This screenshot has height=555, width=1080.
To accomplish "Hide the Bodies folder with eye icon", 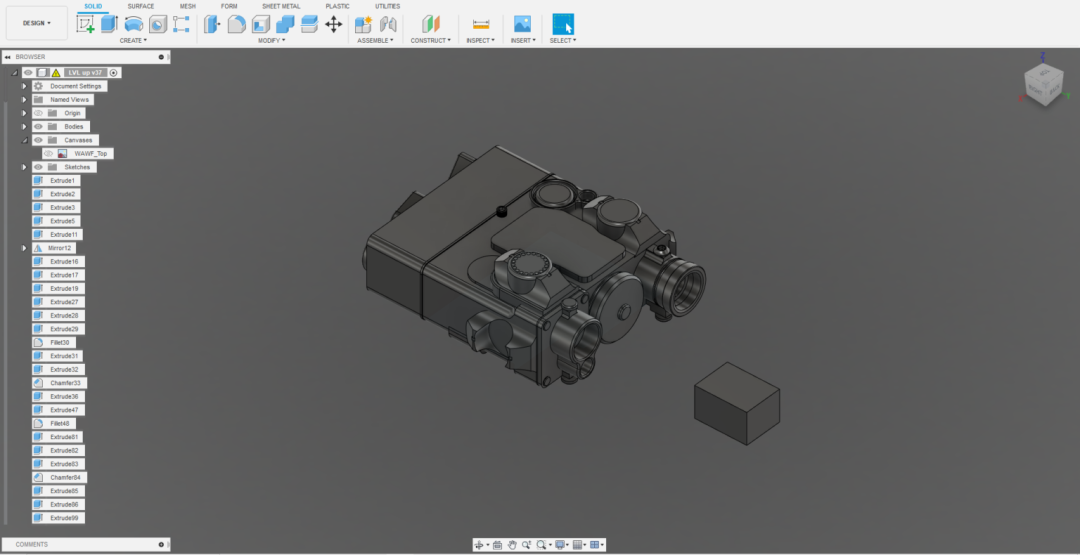I will [39, 127].
